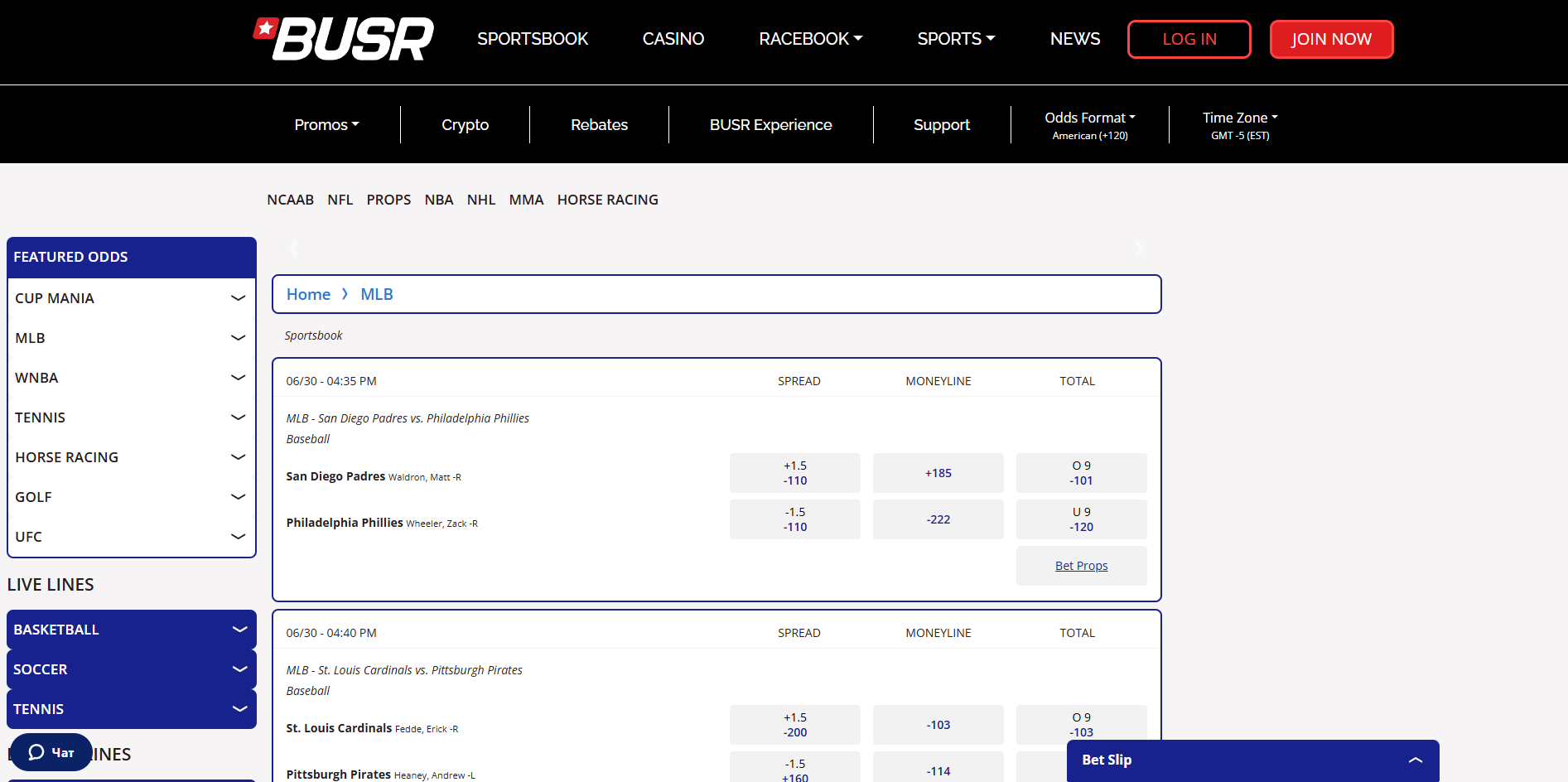Click the carousel right arrow
Screen dimensions: 1568x782
[1140, 248]
